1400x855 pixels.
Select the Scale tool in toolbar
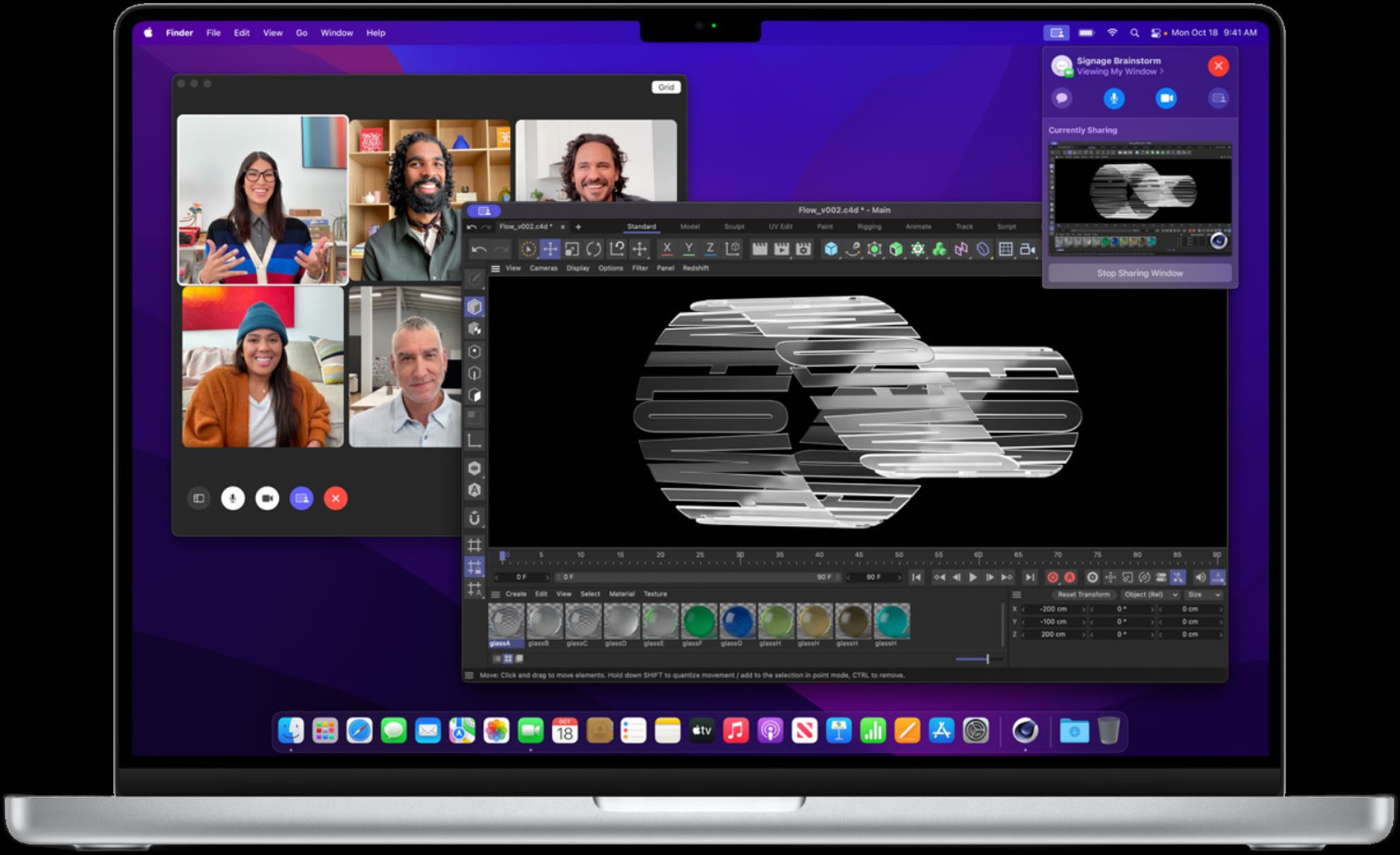click(x=571, y=249)
